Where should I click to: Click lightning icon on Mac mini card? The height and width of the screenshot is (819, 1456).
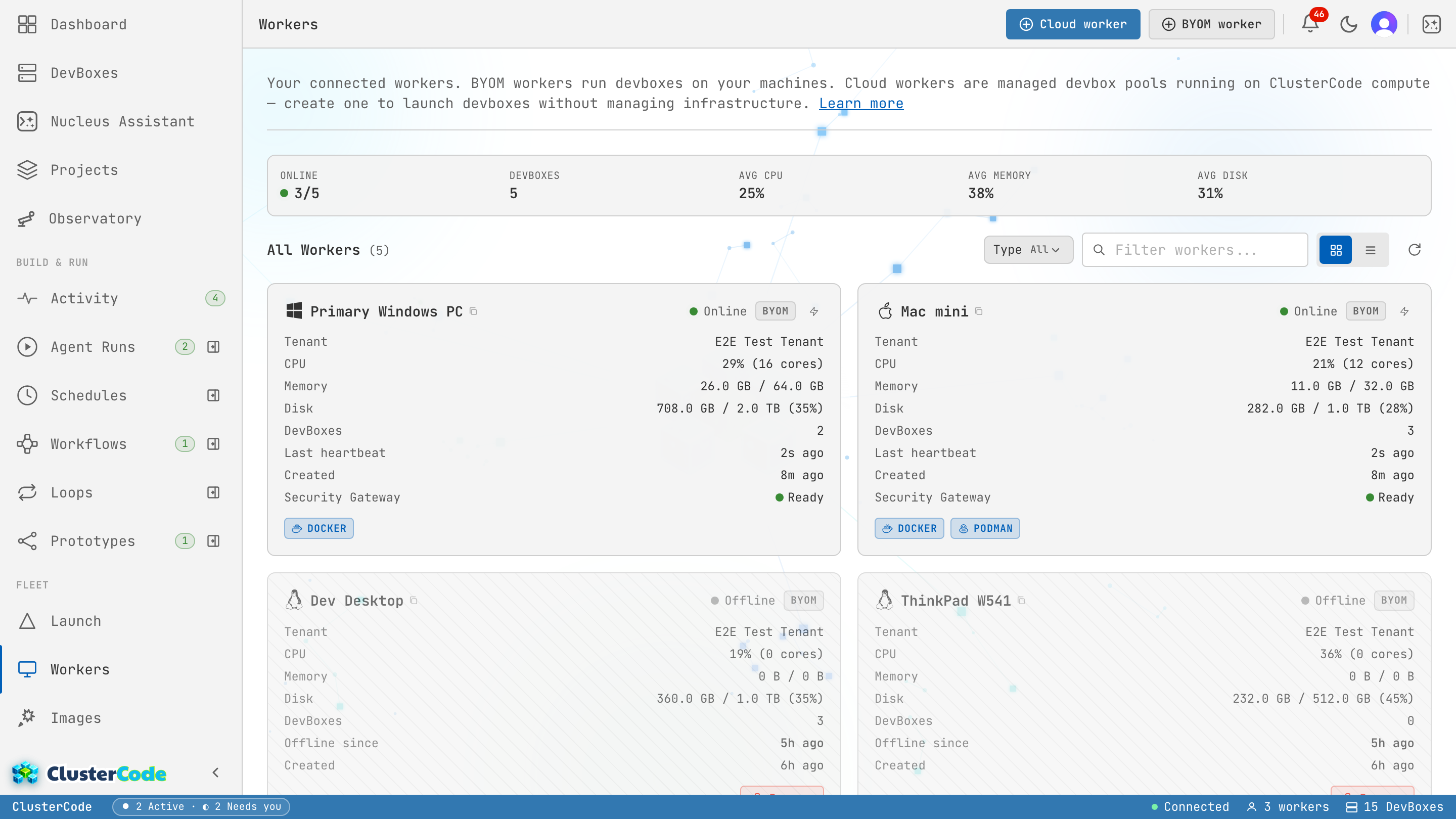point(1404,311)
